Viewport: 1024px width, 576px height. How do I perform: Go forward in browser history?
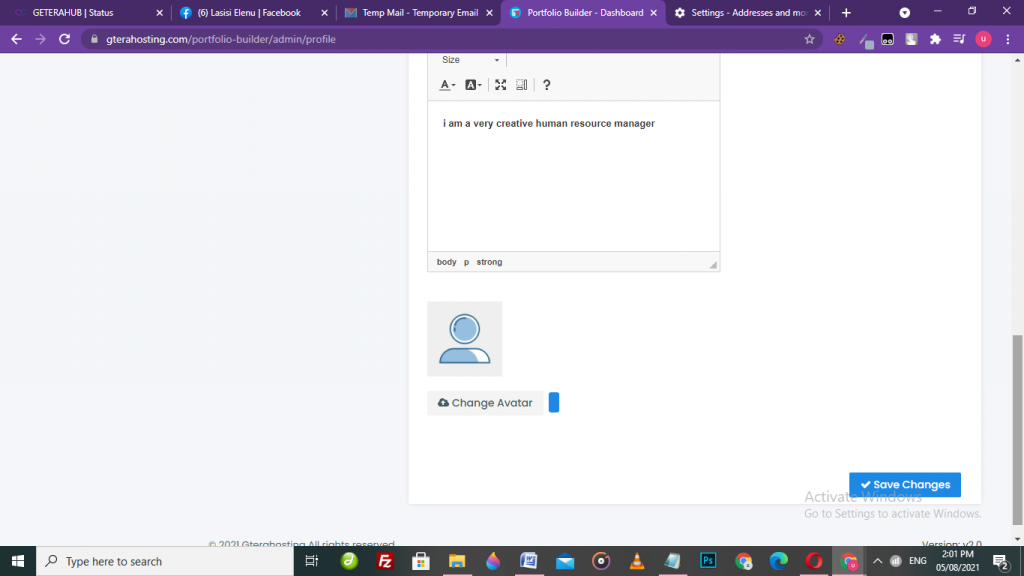tap(40, 39)
